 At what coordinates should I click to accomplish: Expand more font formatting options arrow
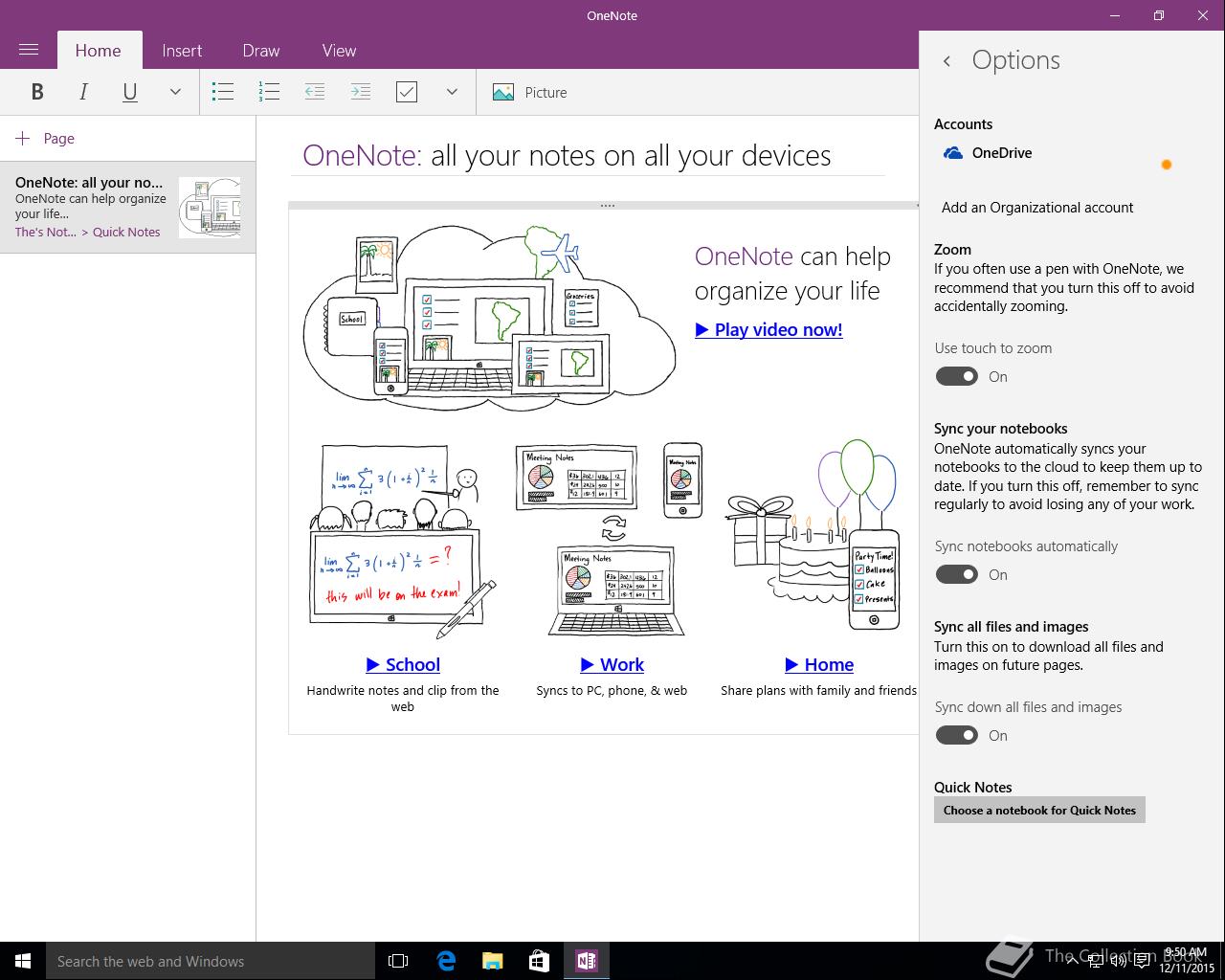point(175,92)
